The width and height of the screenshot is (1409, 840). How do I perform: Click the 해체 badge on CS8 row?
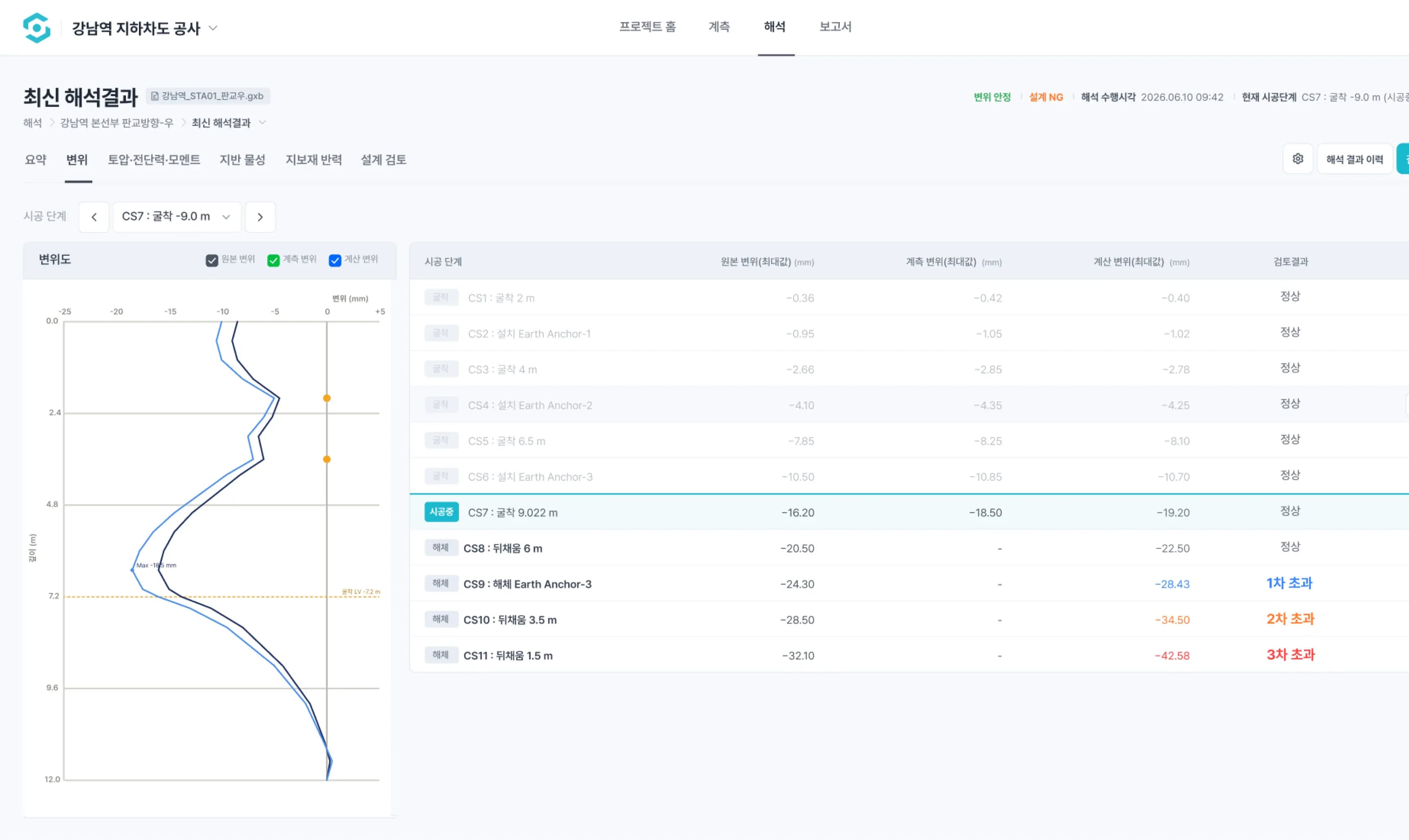[441, 548]
